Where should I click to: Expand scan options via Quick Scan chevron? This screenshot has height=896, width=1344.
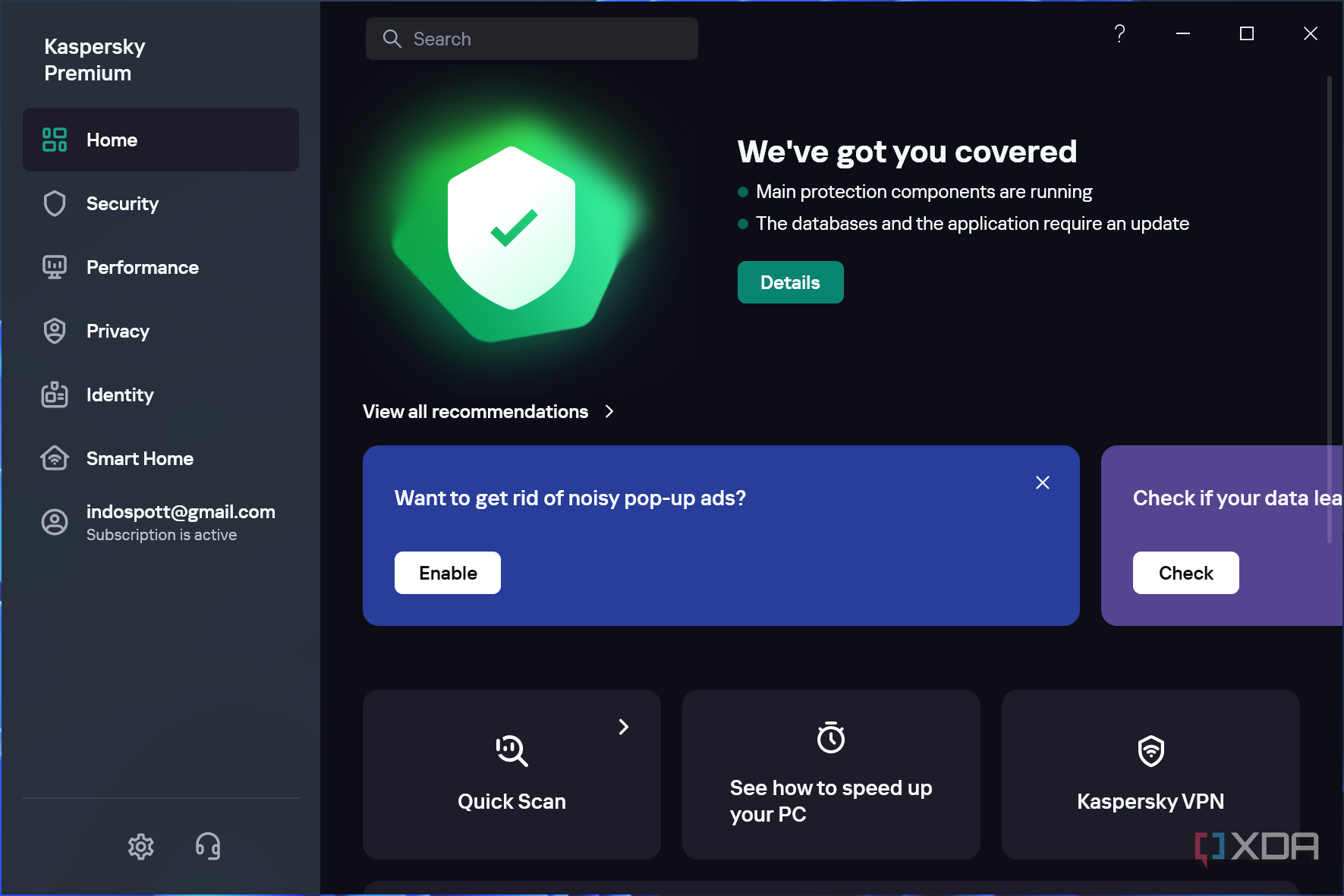(624, 727)
